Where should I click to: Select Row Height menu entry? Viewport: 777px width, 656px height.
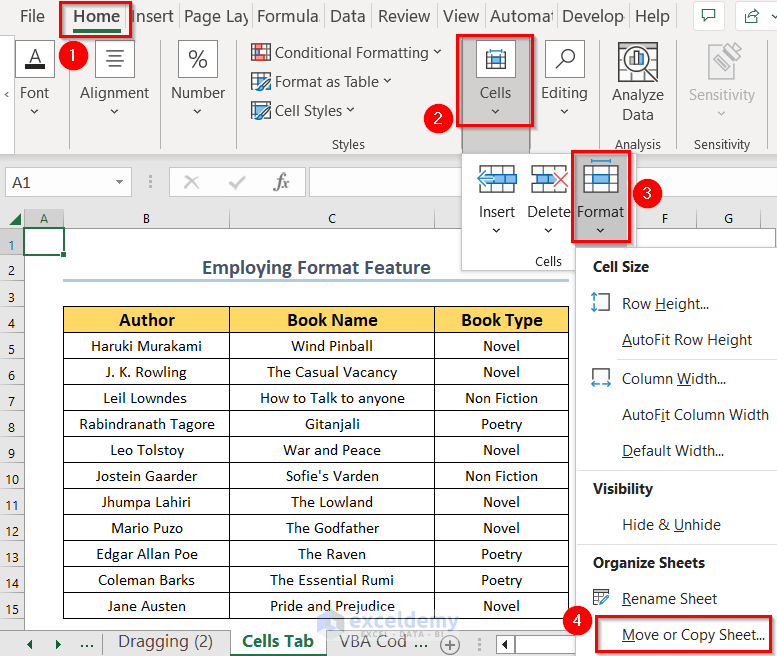click(x=665, y=304)
